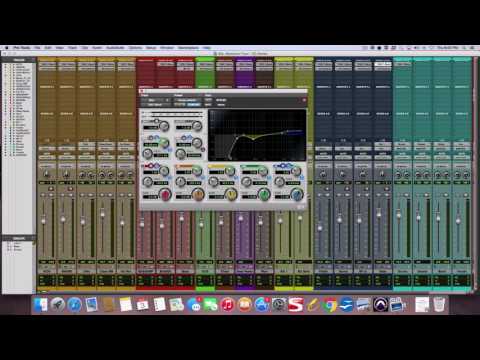Open the Pro Tools application menu

coord(21,48)
